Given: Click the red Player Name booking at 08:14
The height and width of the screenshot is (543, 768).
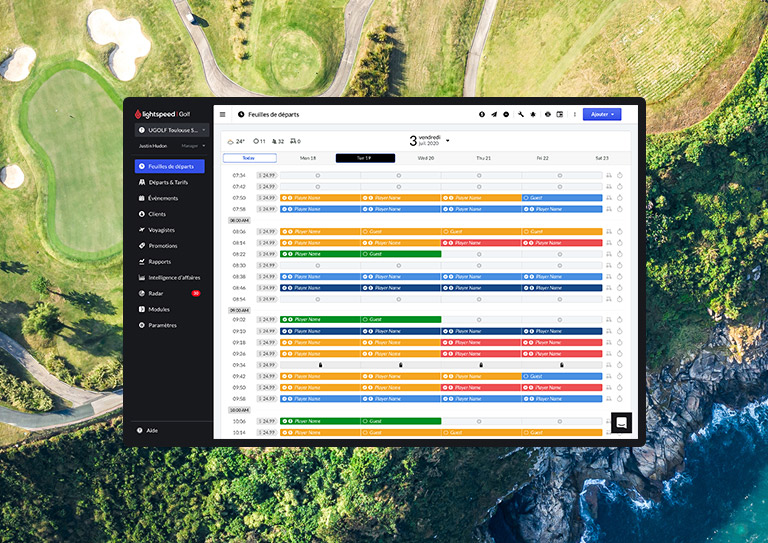Looking at the screenshot, I should tap(480, 243).
